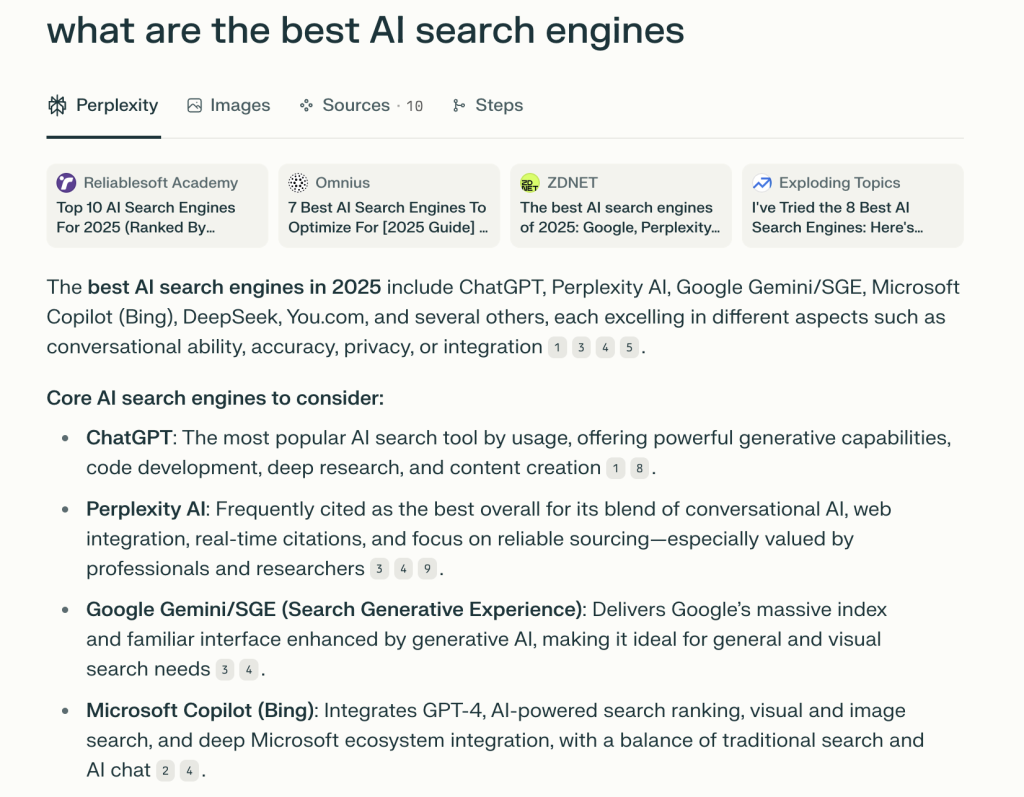
Task: Click the Exploding Topics favicon
Action: click(x=762, y=183)
